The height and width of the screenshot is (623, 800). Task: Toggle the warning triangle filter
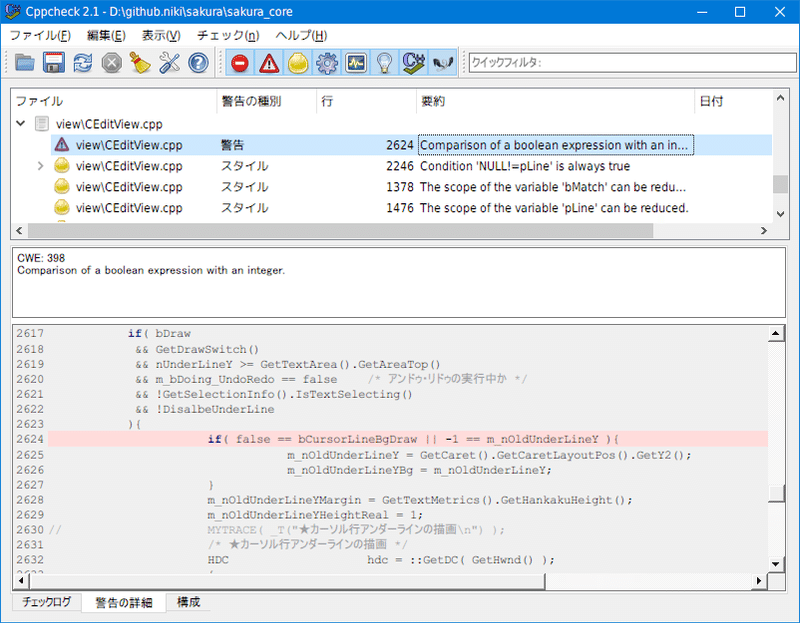click(x=268, y=62)
